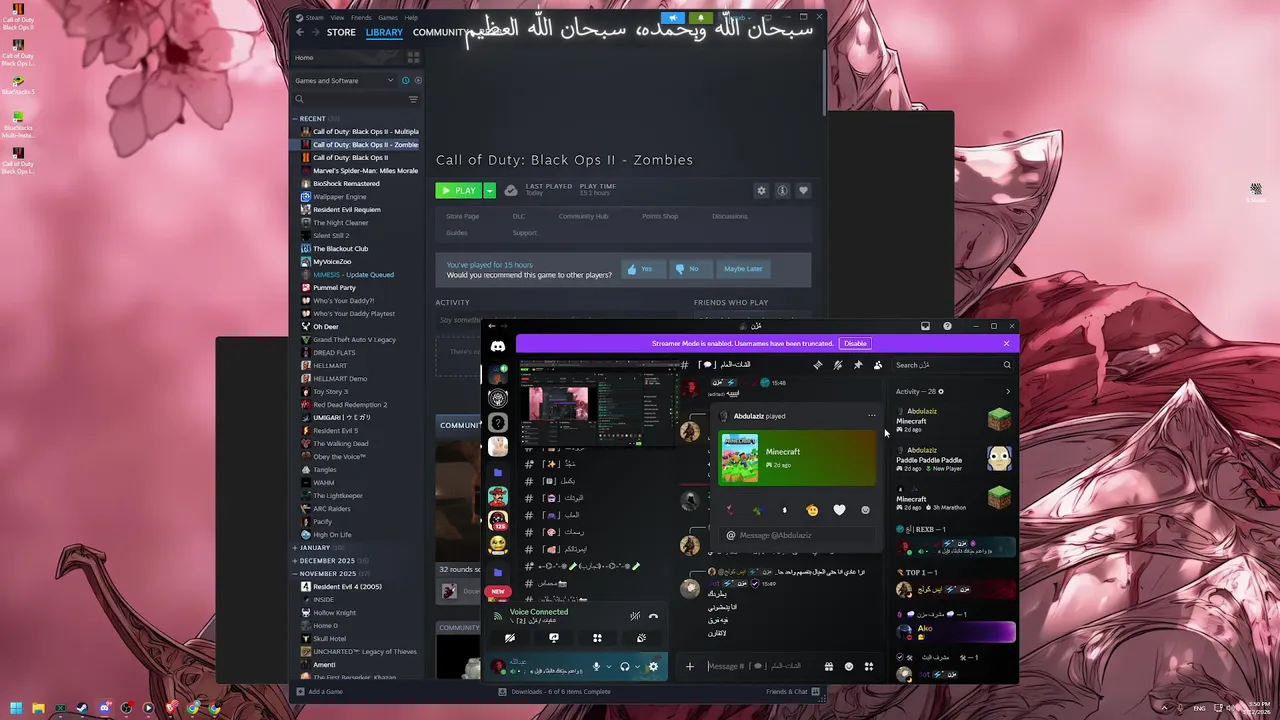Click Discord share your screen button
Viewport: 1280px width, 720px height.
click(554, 638)
